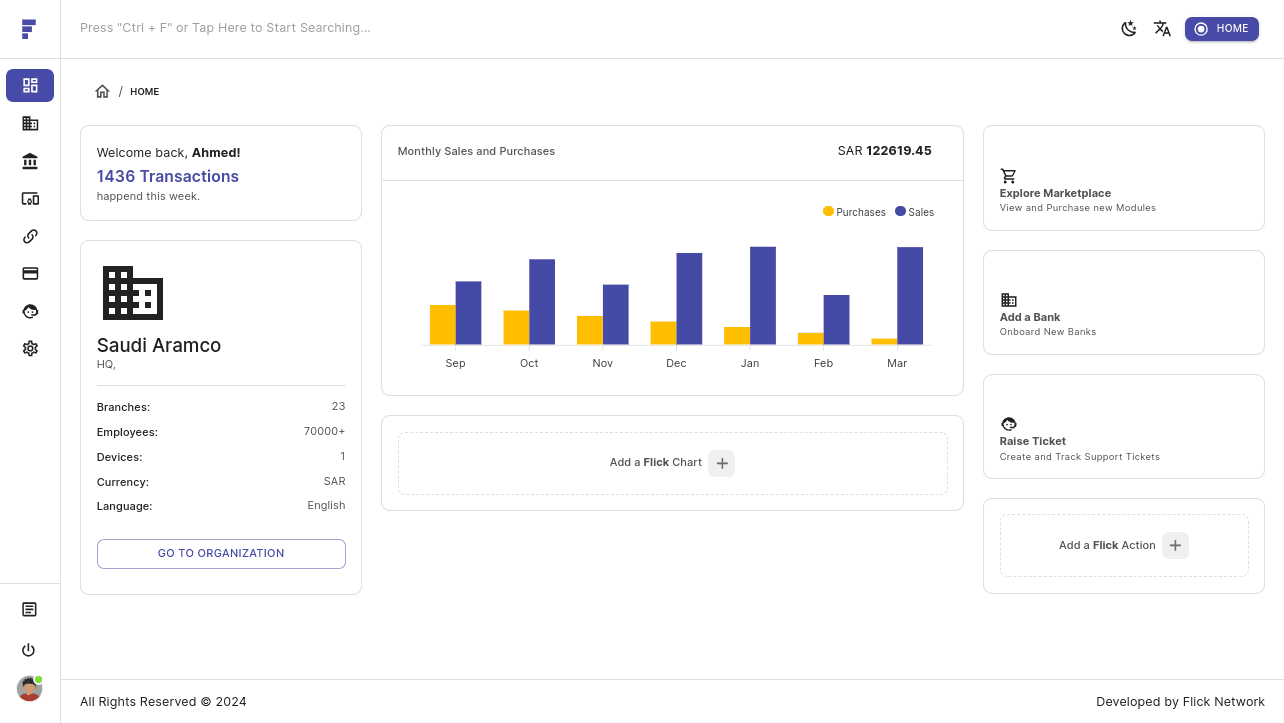Click the Saudi Aramco organization name
The width and height of the screenshot is (1284, 723).
[x=159, y=345]
